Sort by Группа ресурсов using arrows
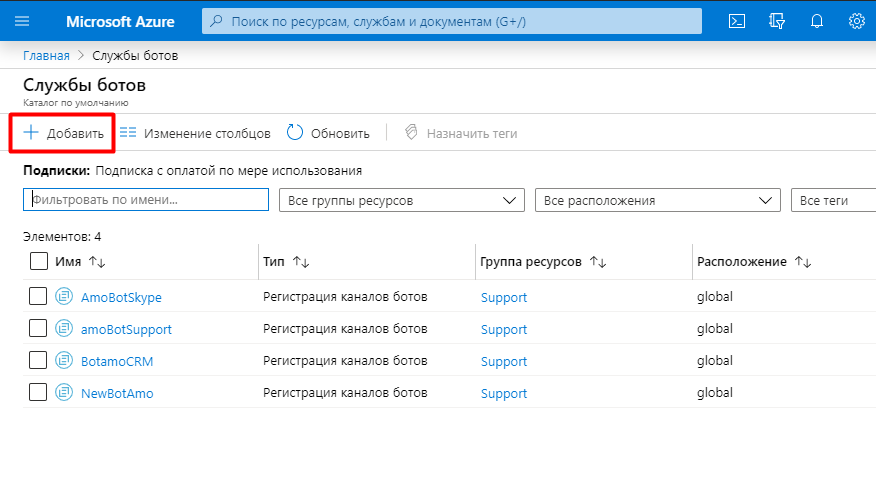The image size is (876, 495). [598, 262]
